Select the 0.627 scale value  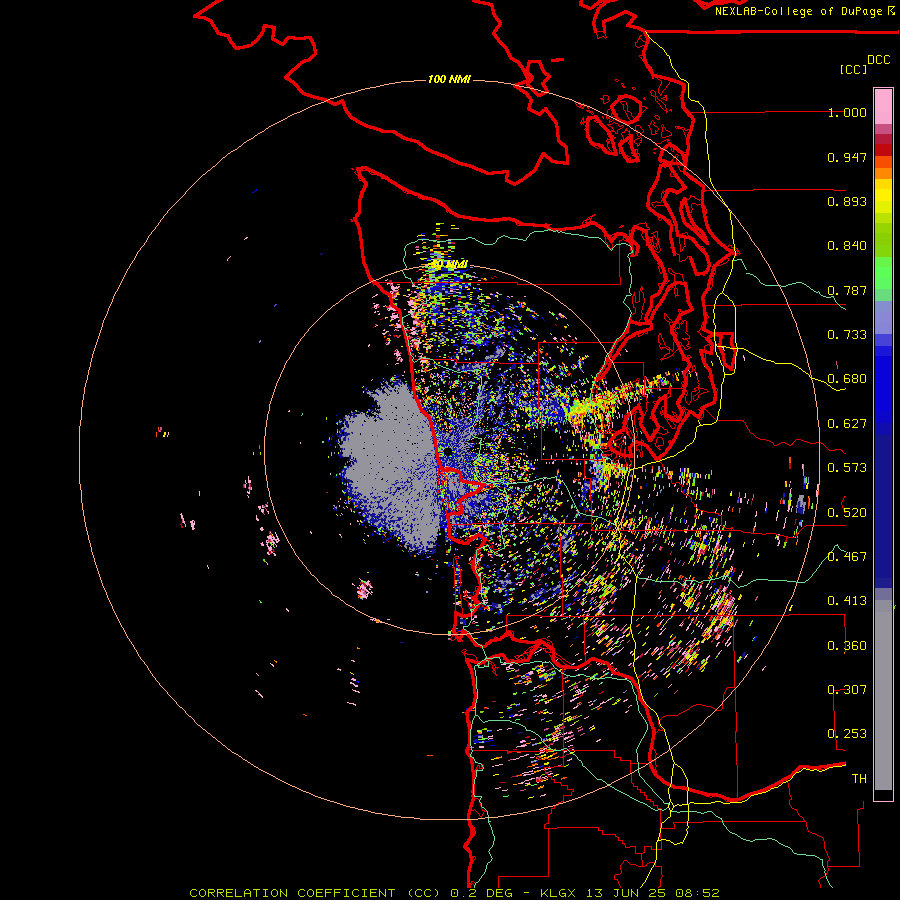coord(847,424)
